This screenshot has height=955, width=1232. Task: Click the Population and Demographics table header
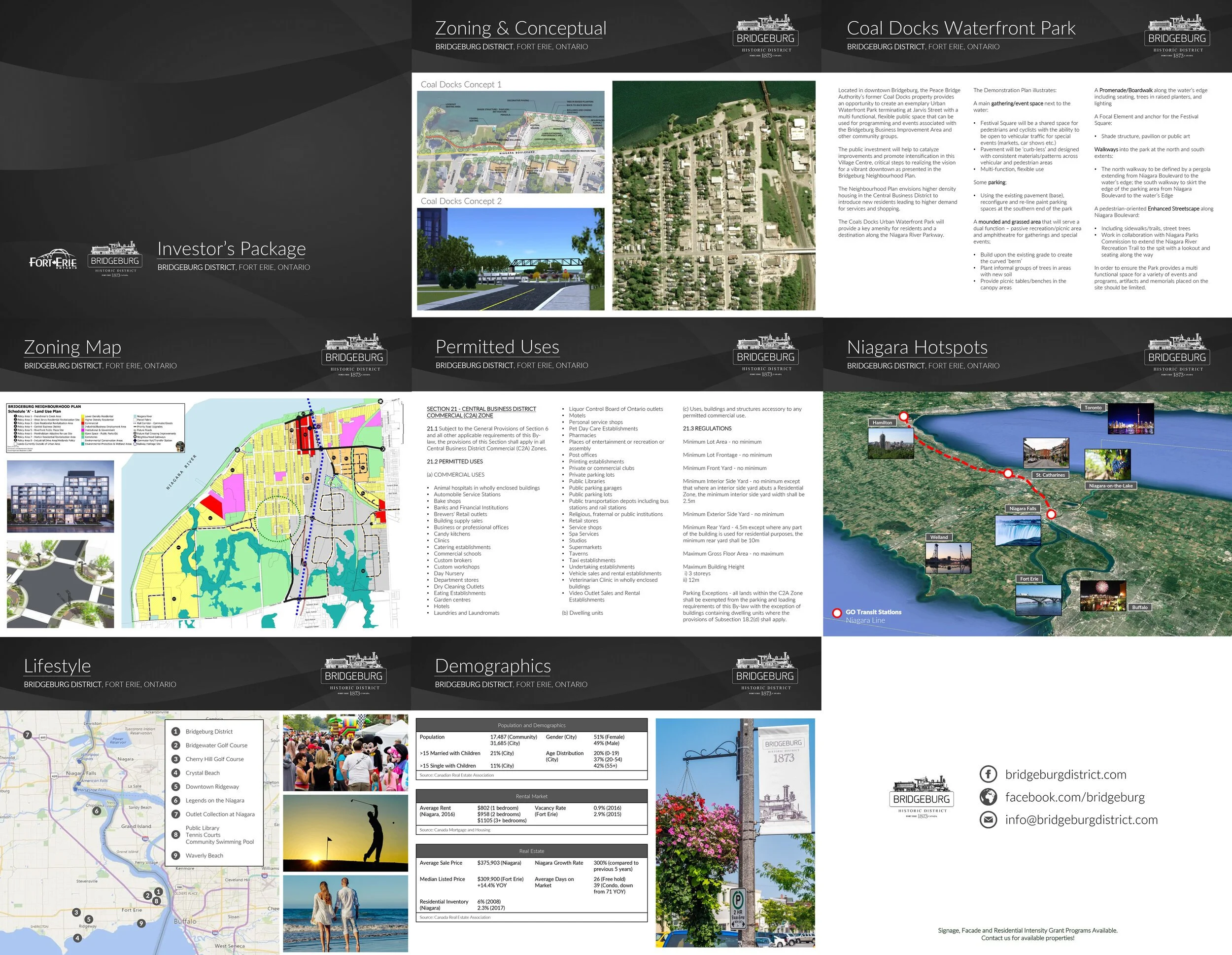(531, 725)
